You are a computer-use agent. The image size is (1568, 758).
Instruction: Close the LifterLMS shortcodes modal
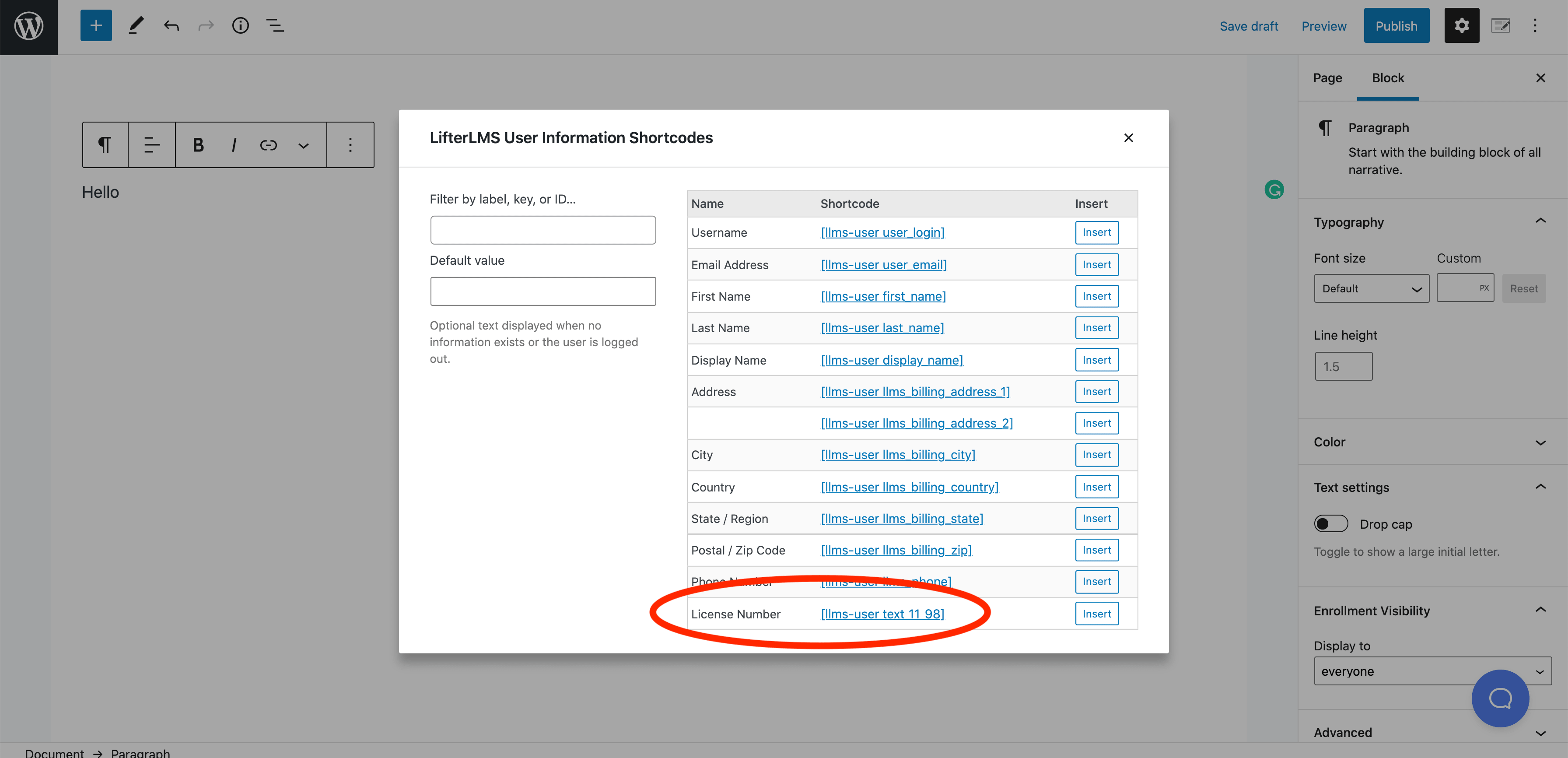1128,138
